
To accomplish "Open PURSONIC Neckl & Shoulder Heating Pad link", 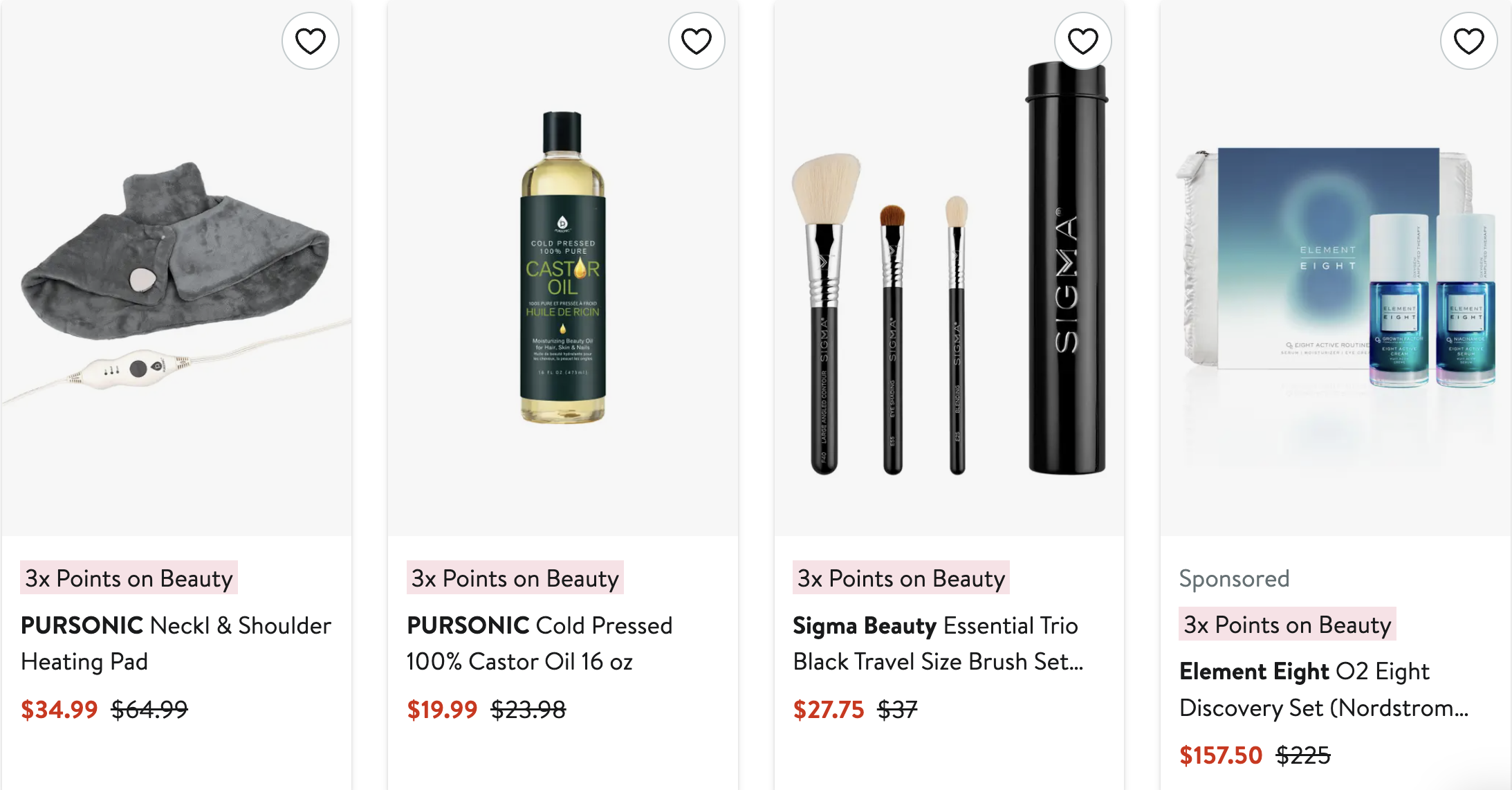I will point(176,643).
